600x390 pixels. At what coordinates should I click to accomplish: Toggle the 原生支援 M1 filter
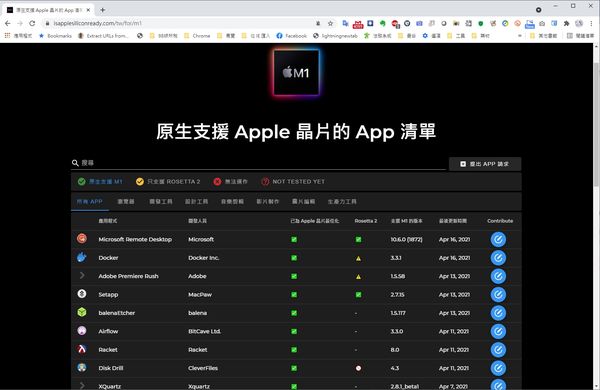pos(100,181)
